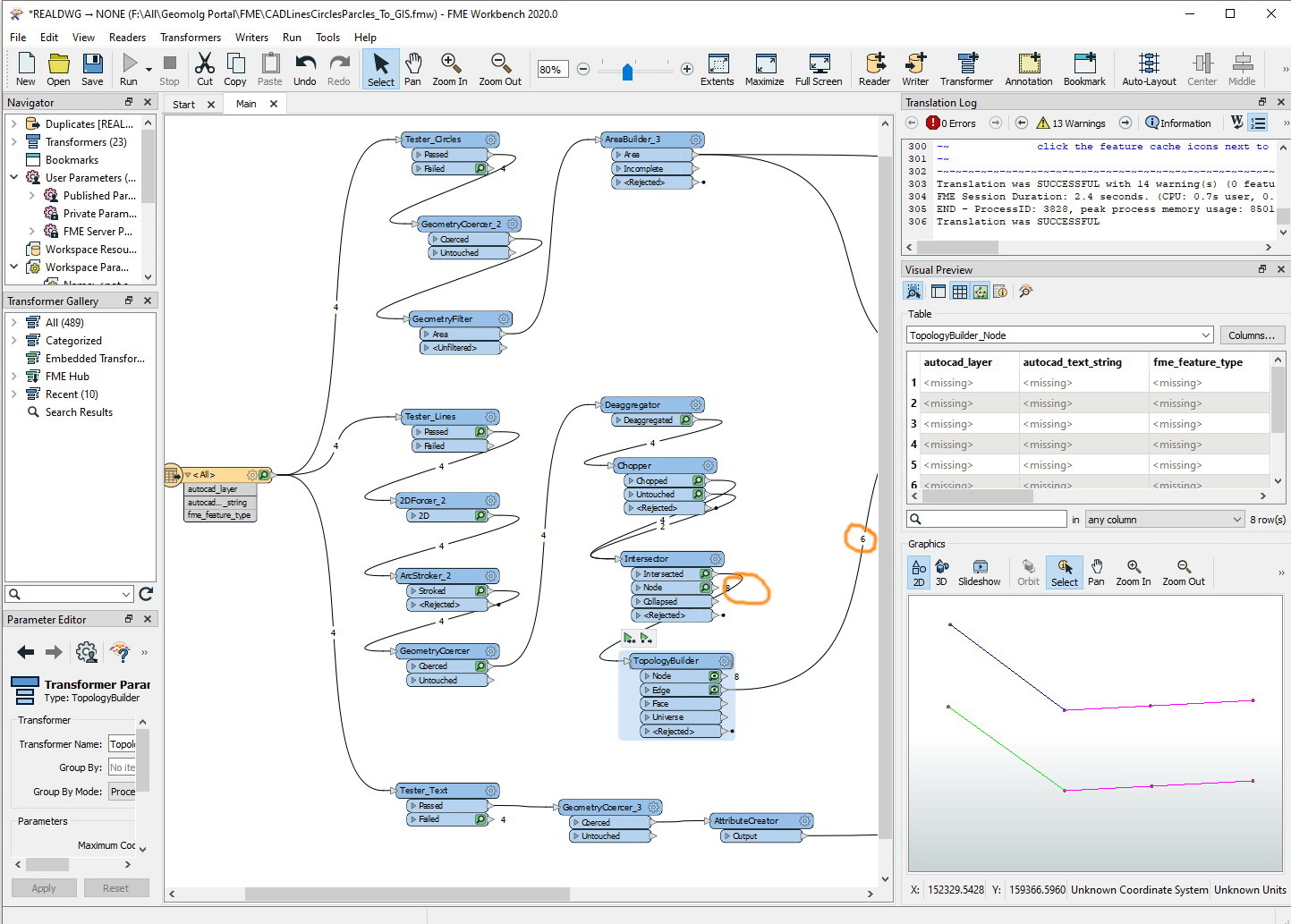
Task: Open the Run options dropdown arrow
Action: click(149, 69)
